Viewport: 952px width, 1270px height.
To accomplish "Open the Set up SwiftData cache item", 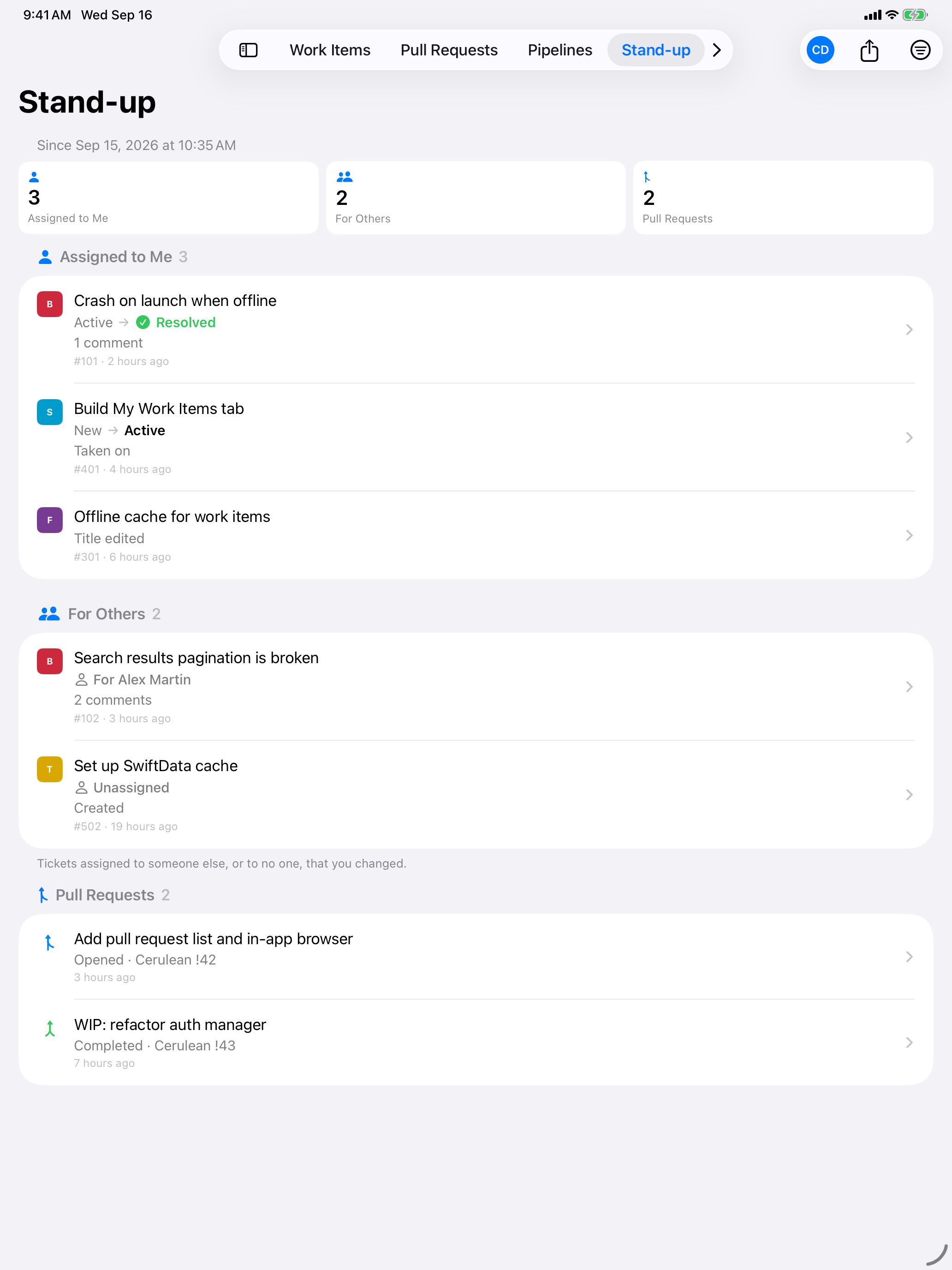I will tap(476, 795).
